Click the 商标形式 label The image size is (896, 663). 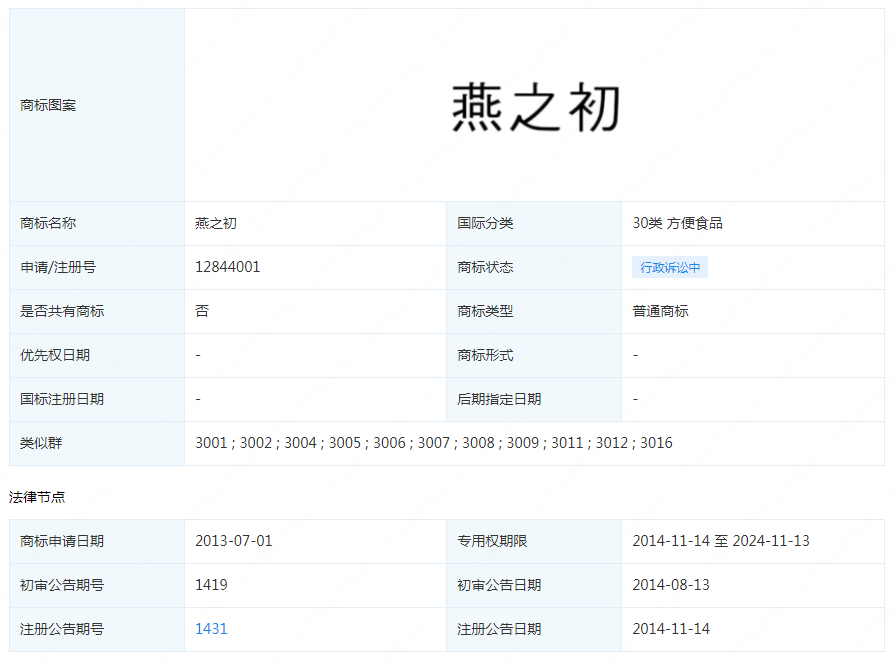485,355
